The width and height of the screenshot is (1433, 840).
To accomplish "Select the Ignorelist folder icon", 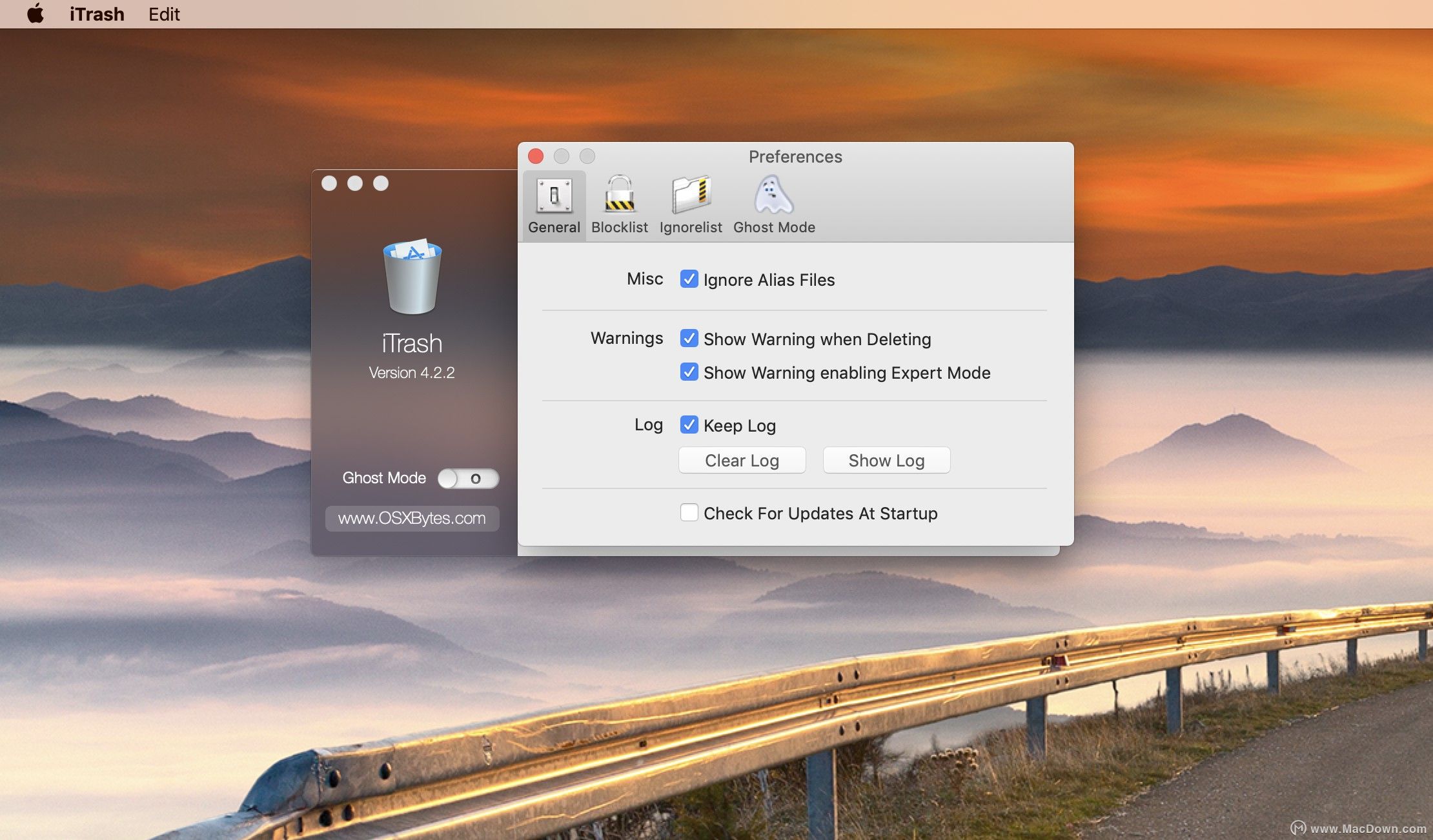I will coord(691,195).
